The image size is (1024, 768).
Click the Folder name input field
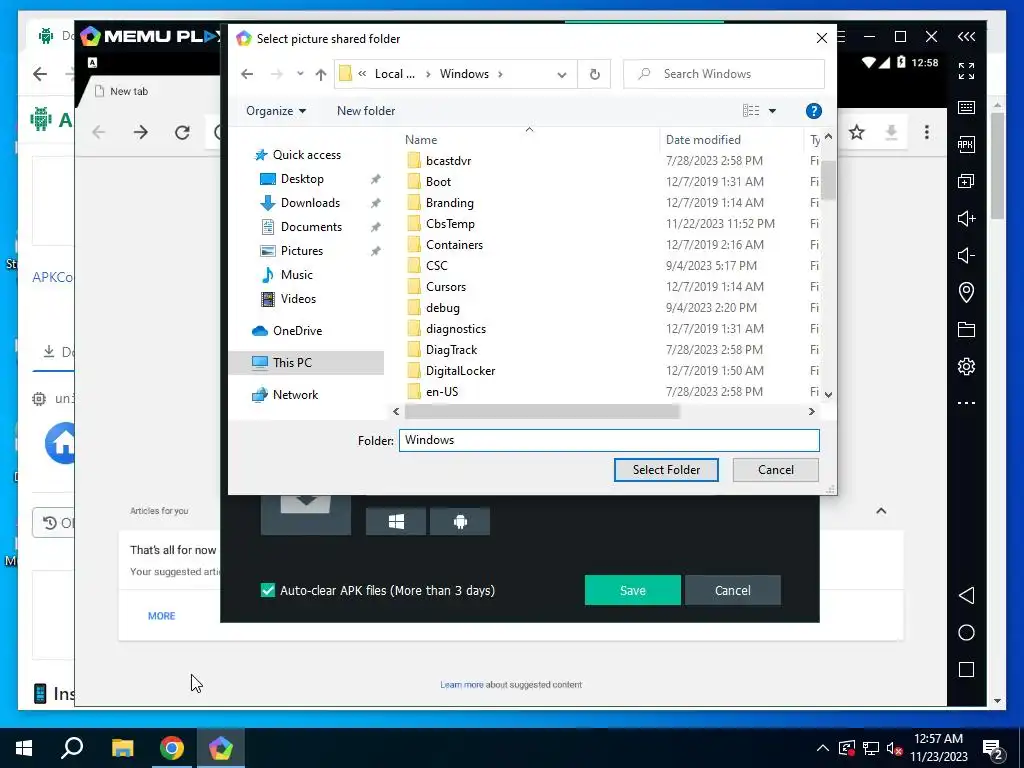point(609,440)
